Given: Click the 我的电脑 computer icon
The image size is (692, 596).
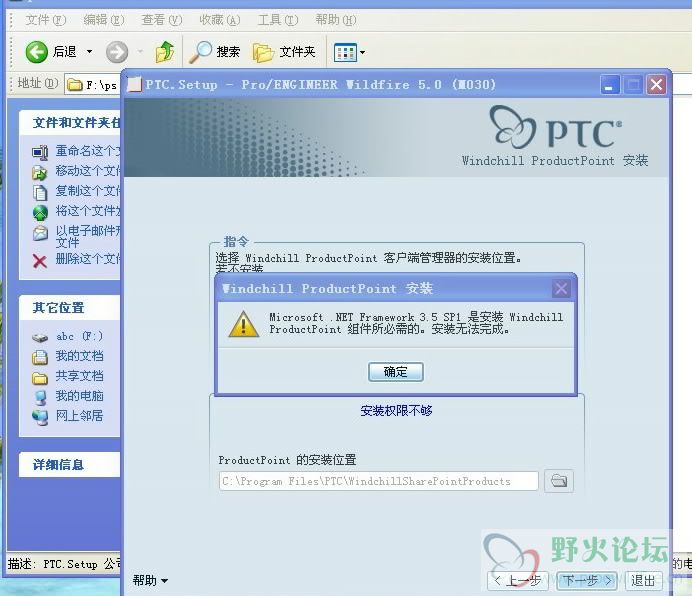Looking at the screenshot, I should click(x=40, y=397).
